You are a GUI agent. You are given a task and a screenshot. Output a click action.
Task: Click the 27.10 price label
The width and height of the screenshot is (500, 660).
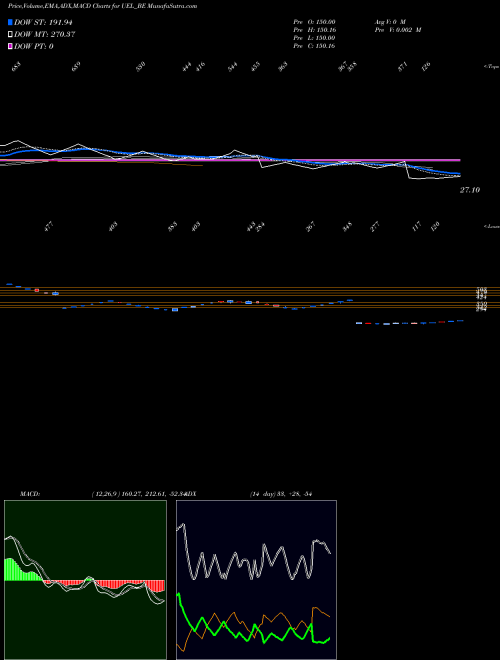[470, 190]
